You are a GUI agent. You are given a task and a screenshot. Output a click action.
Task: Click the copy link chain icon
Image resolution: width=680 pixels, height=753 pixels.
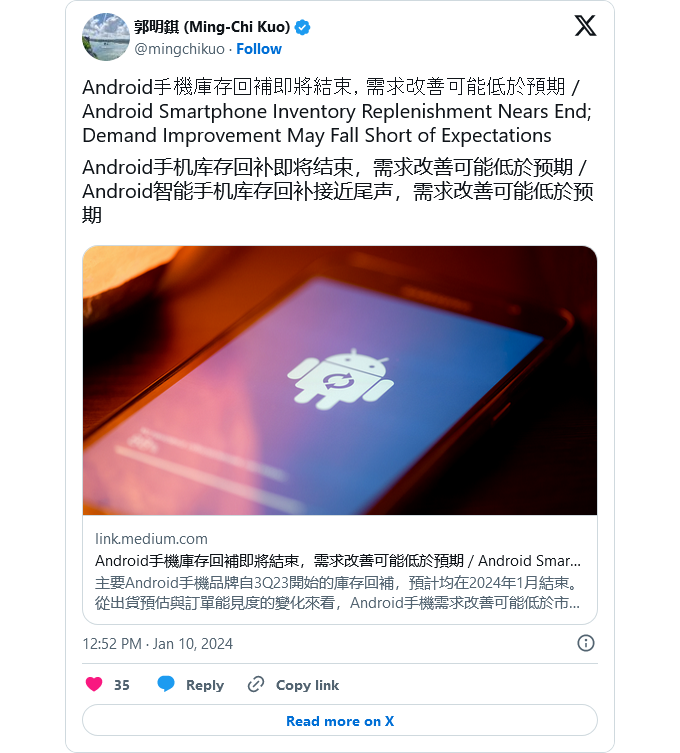click(x=256, y=684)
